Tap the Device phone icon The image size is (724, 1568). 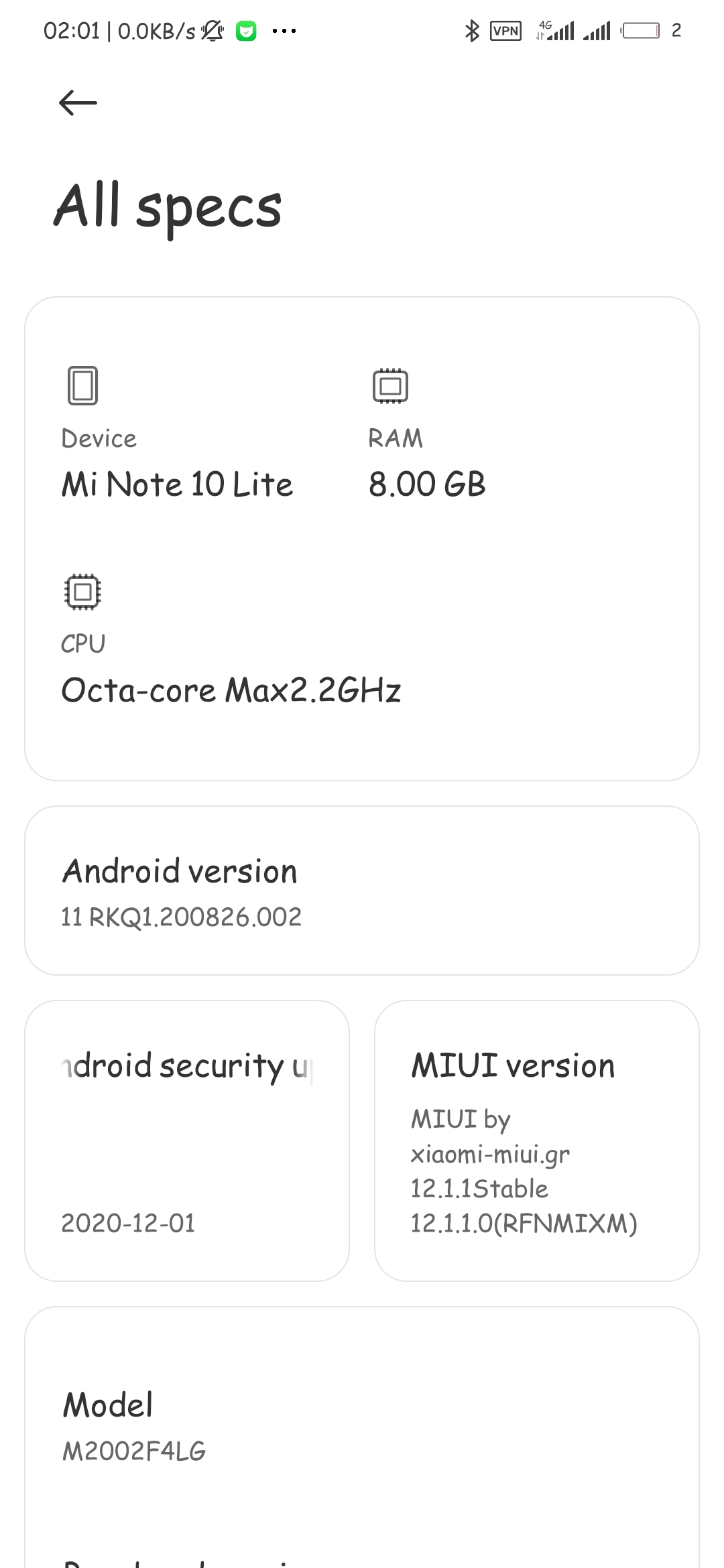pyautogui.click(x=82, y=385)
